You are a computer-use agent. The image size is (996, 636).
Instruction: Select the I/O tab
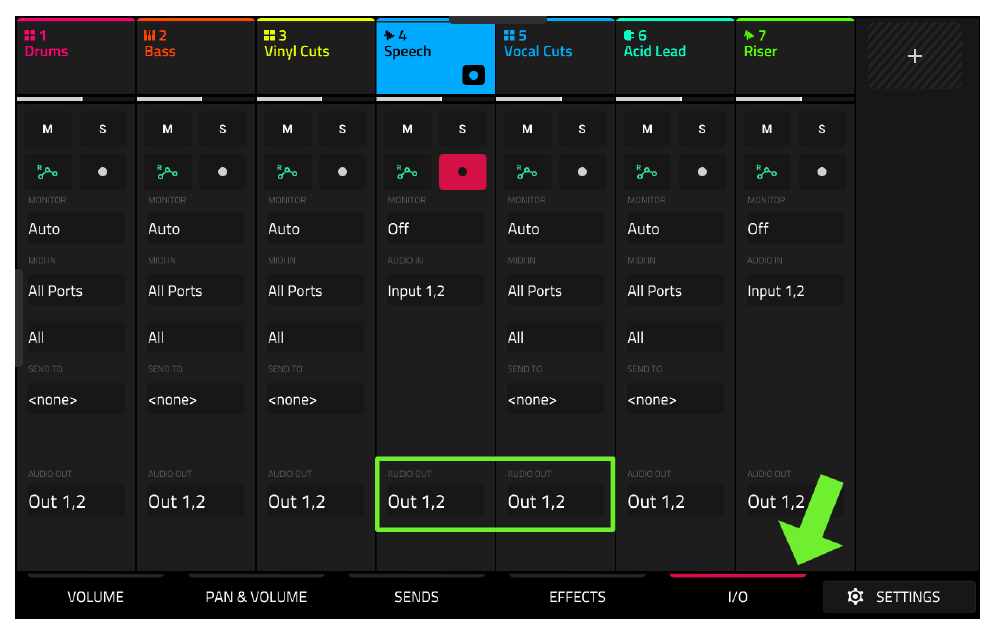point(737,597)
